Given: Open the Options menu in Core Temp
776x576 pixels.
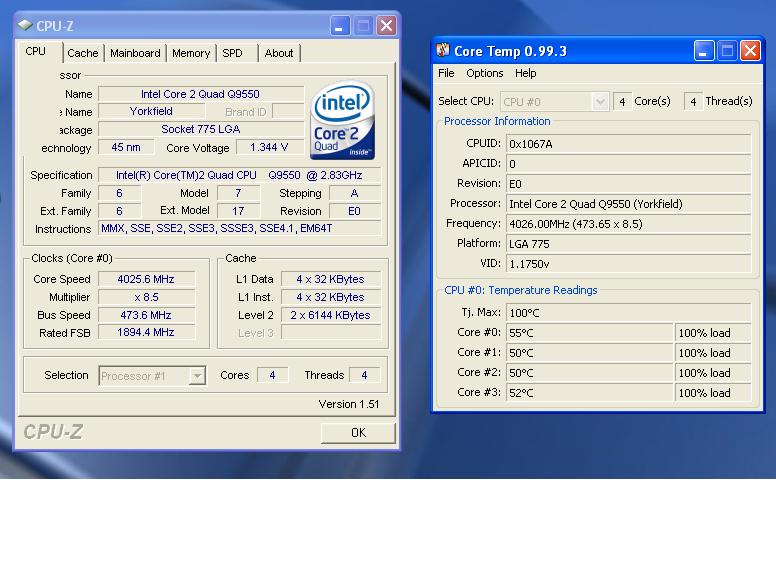Looking at the screenshot, I should [485, 73].
